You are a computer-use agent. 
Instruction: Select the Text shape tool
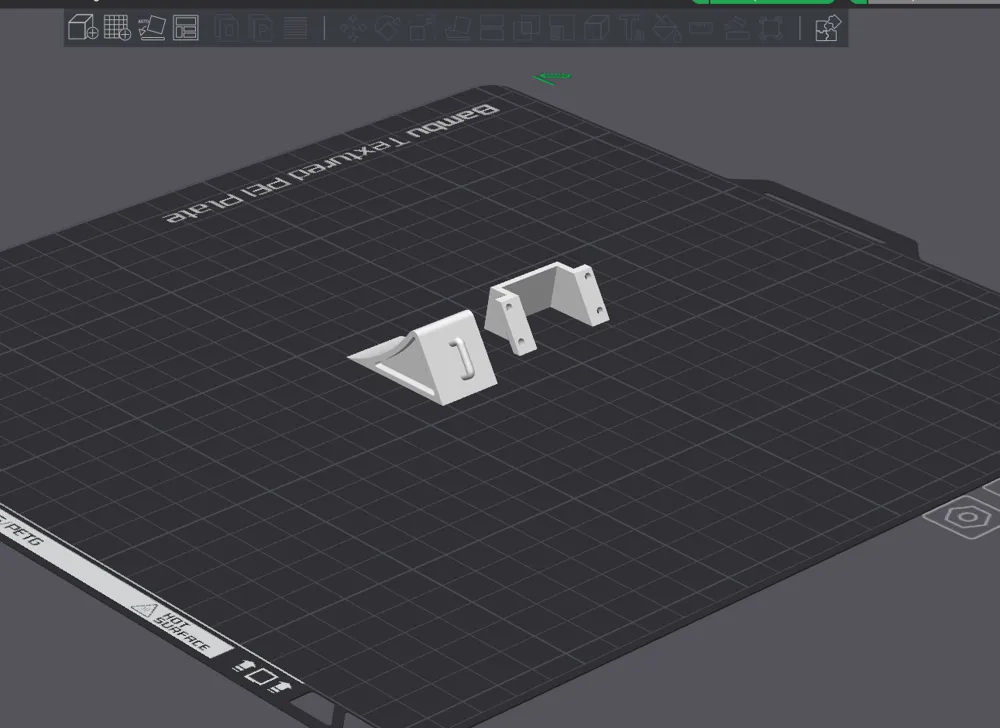(631, 28)
